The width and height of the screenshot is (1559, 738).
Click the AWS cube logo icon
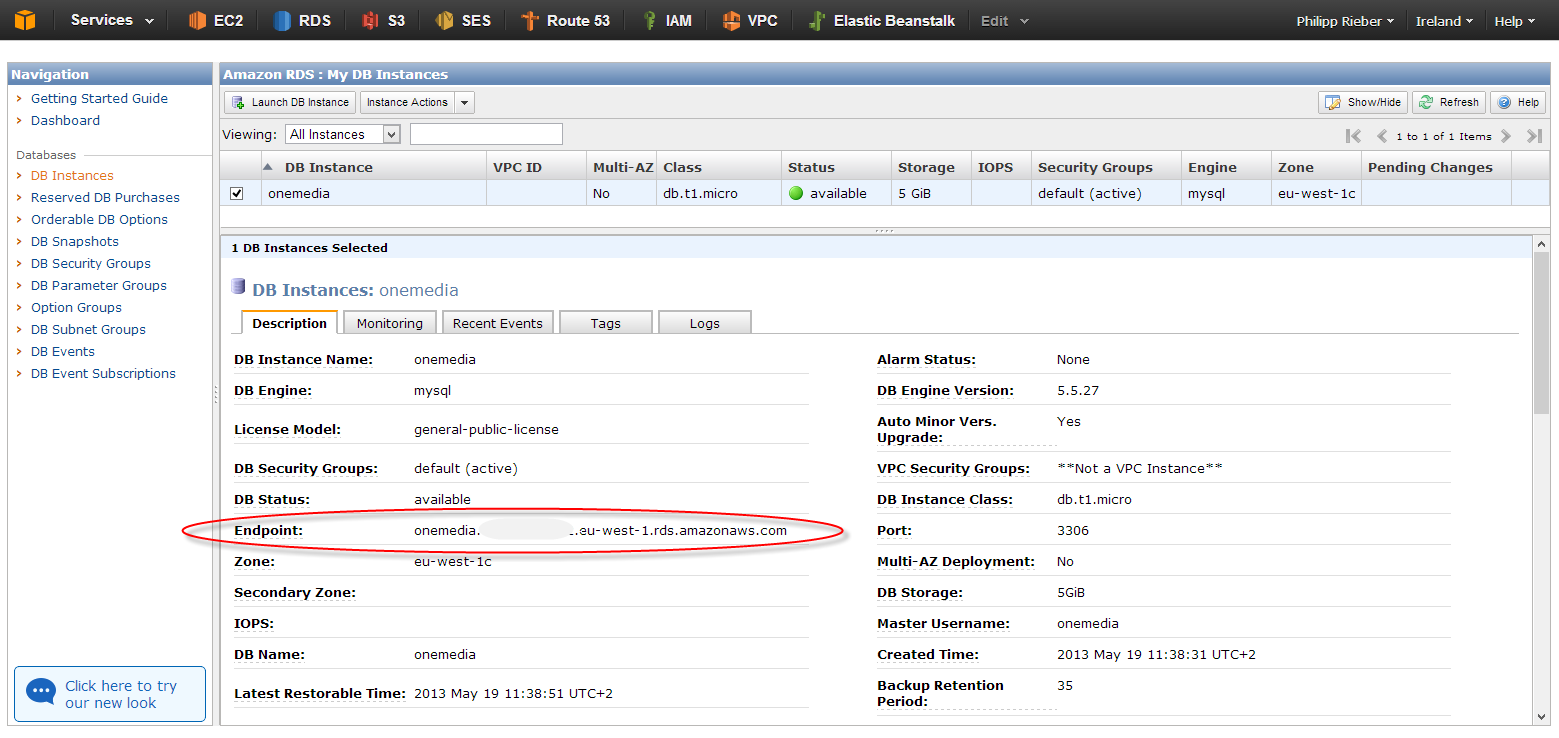click(x=24, y=20)
